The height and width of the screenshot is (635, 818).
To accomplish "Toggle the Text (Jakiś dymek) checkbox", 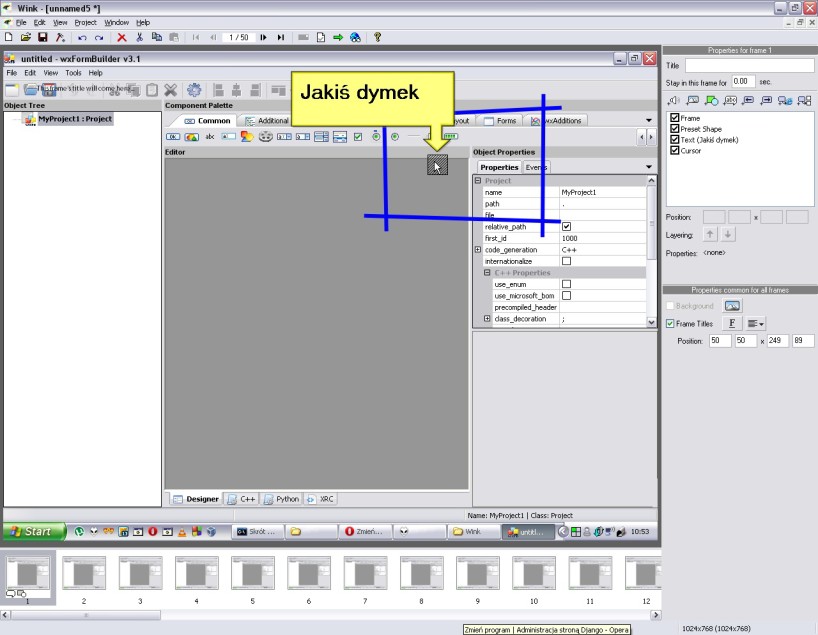I will tap(675, 140).
